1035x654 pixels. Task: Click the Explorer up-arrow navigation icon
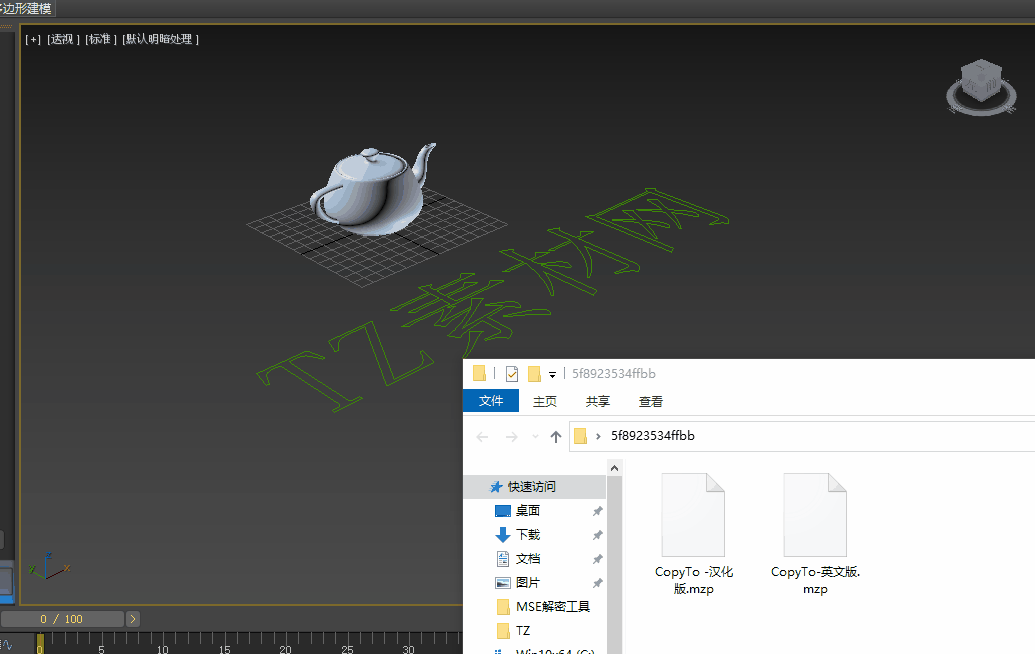(x=556, y=437)
